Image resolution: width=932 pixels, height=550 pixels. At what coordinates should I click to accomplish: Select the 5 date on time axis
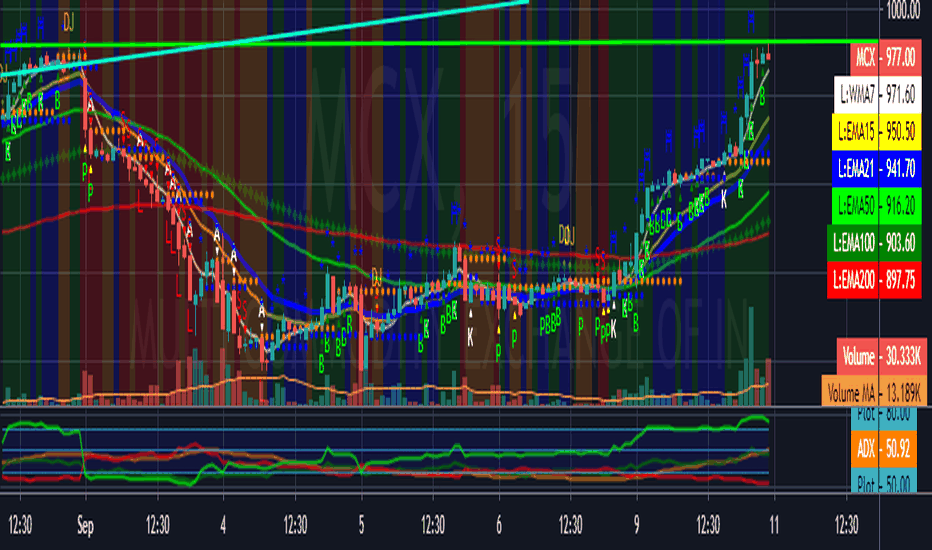click(361, 526)
